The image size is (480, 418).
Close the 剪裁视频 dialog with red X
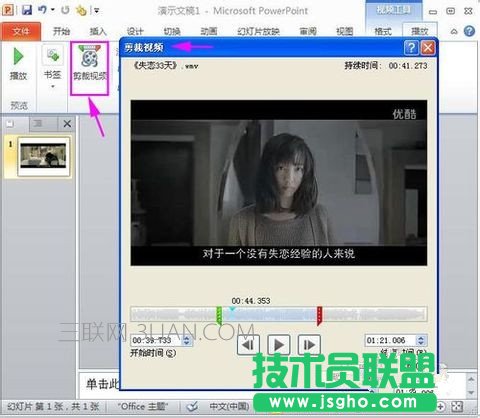pos(428,48)
